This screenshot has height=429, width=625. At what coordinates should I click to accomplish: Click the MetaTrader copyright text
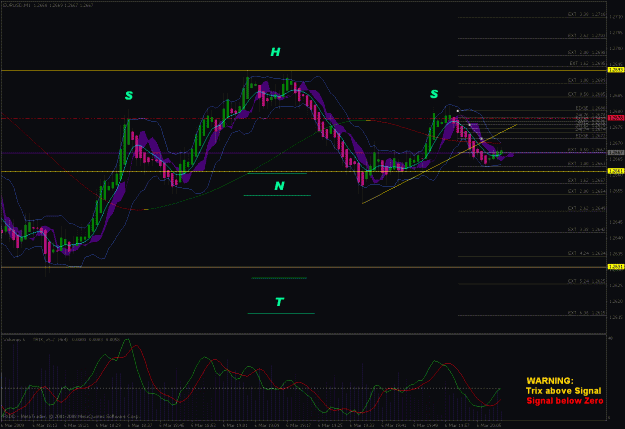coord(71,416)
